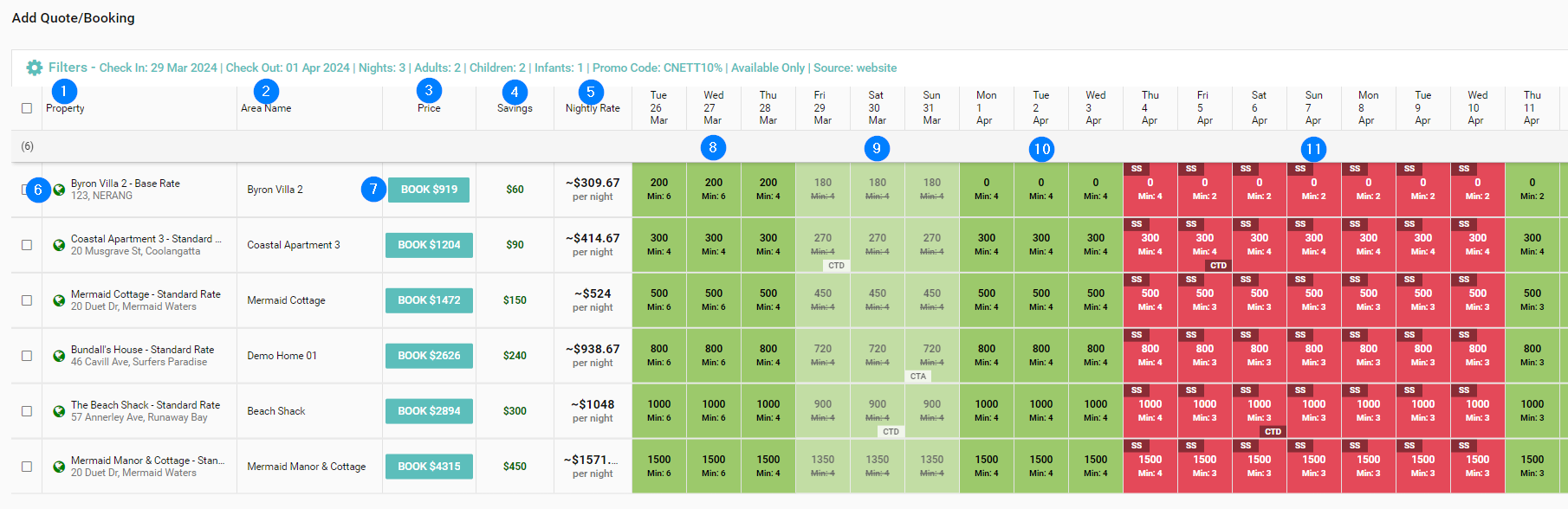Book Mermaid Manor for $4315

[429, 467]
